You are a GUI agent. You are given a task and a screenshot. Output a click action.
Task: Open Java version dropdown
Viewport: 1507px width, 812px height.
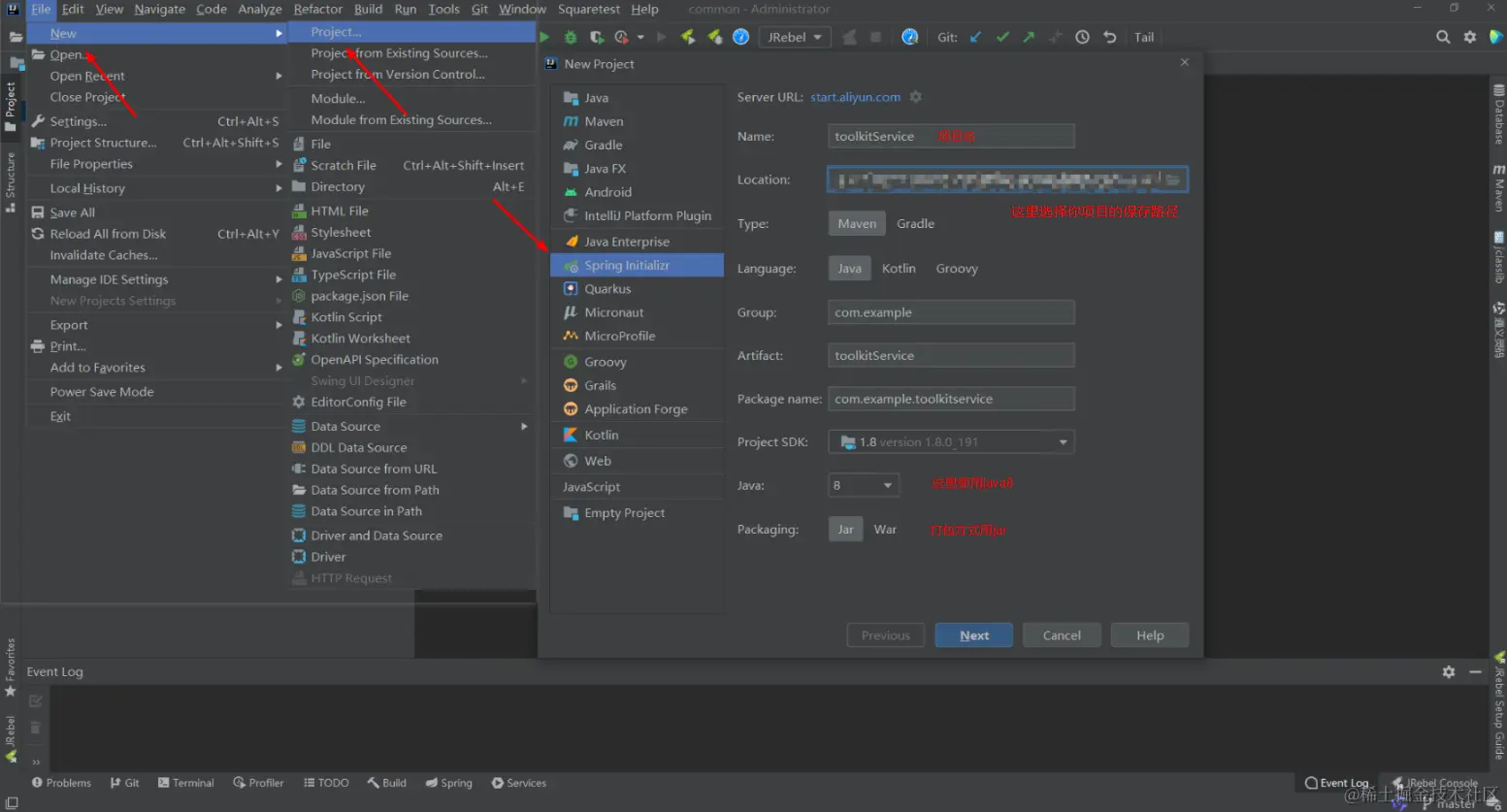[864, 485]
